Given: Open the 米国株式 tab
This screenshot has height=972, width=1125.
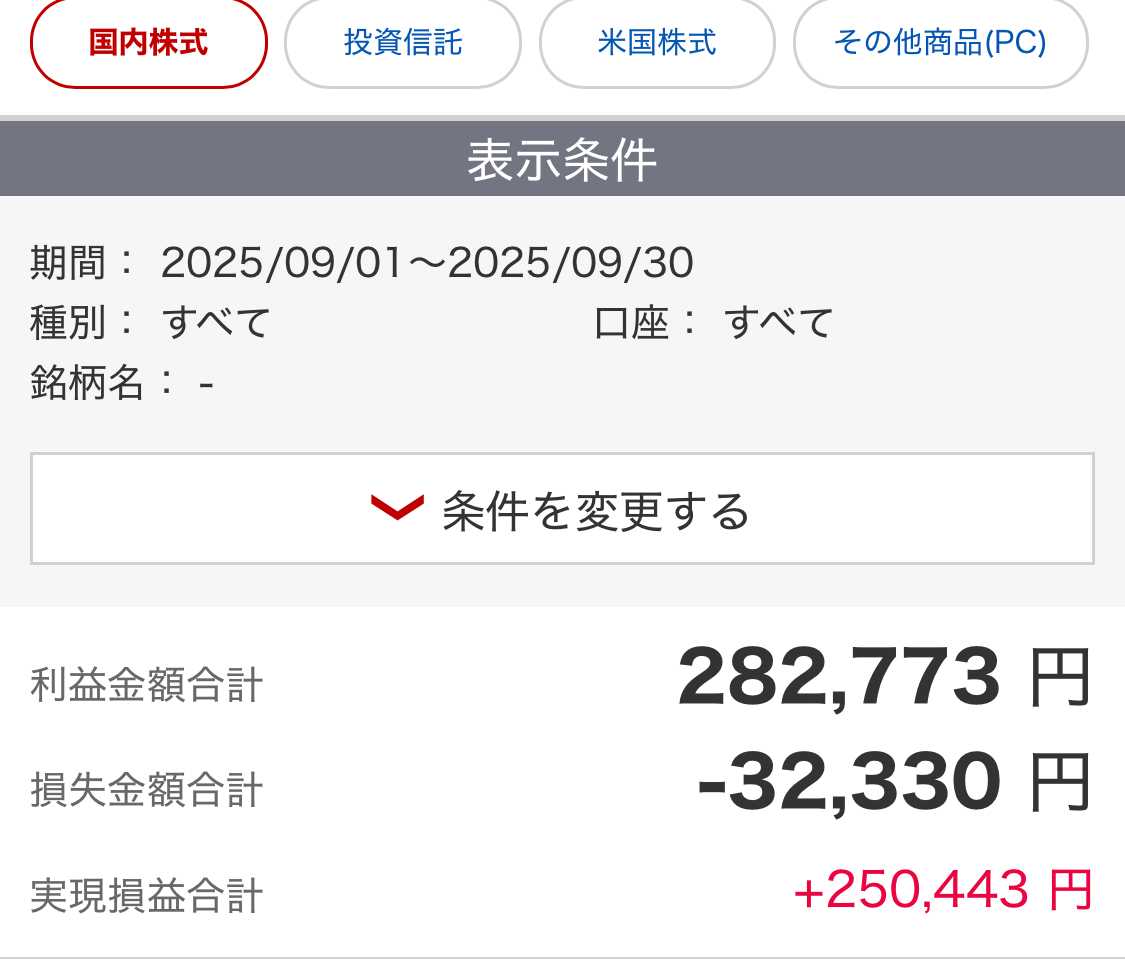Looking at the screenshot, I should click(657, 43).
